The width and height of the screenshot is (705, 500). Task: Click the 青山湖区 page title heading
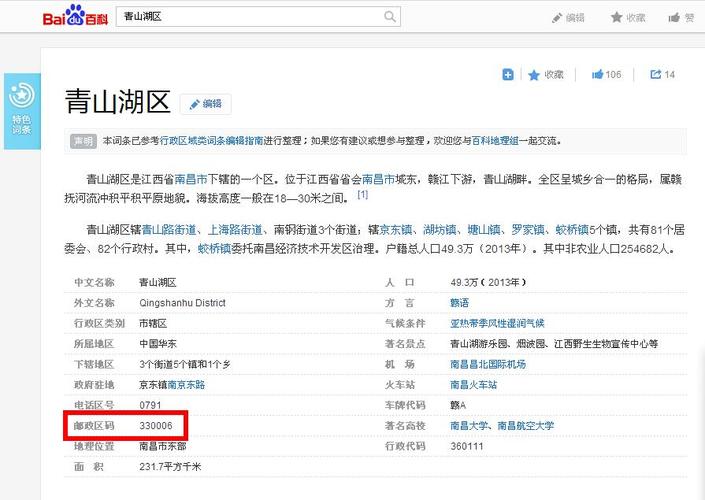tap(118, 102)
